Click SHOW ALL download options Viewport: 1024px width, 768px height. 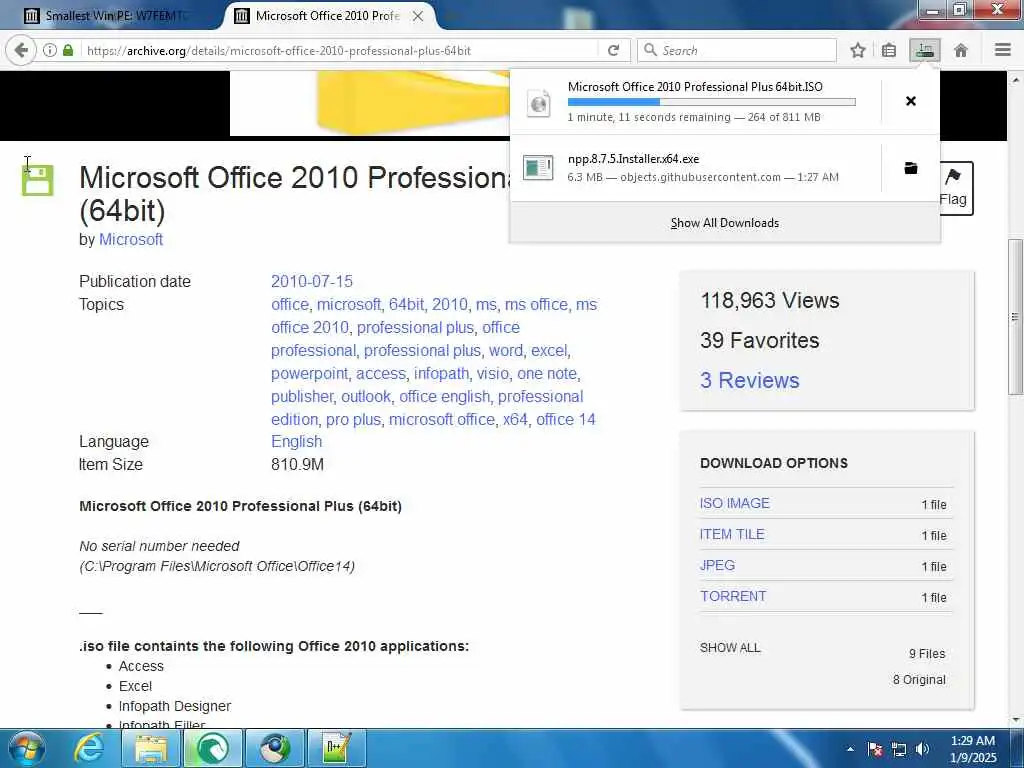click(x=730, y=648)
